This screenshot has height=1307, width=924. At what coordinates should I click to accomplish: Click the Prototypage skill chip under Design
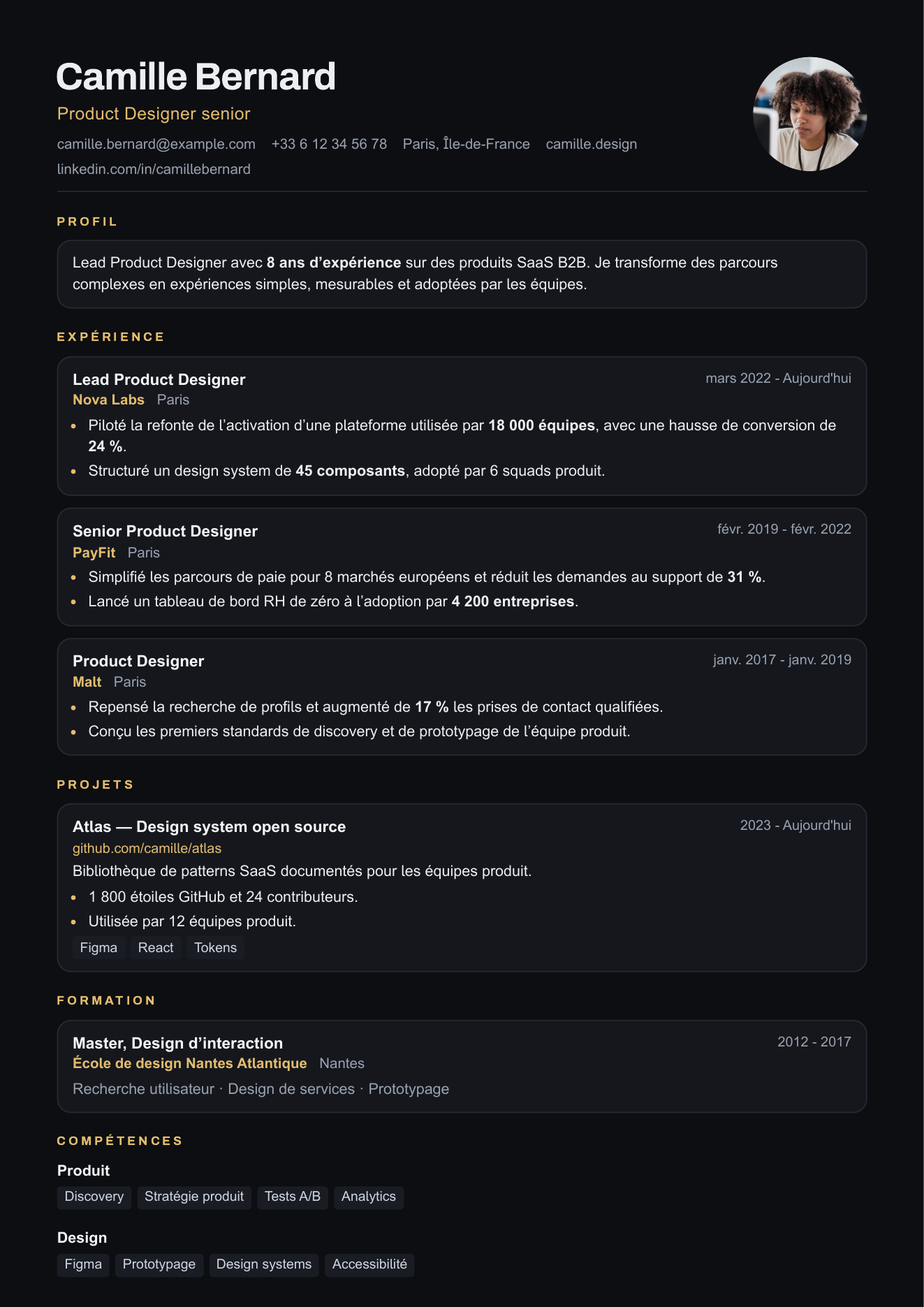point(159,1264)
